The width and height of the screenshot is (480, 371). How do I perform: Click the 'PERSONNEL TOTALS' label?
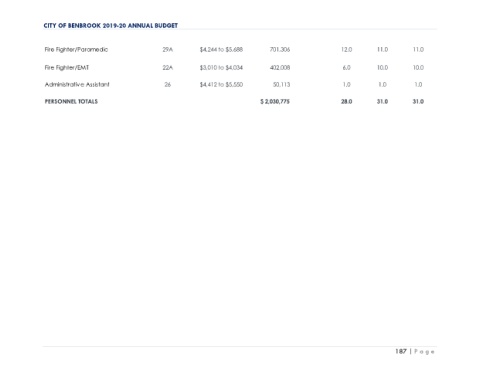tap(71, 101)
